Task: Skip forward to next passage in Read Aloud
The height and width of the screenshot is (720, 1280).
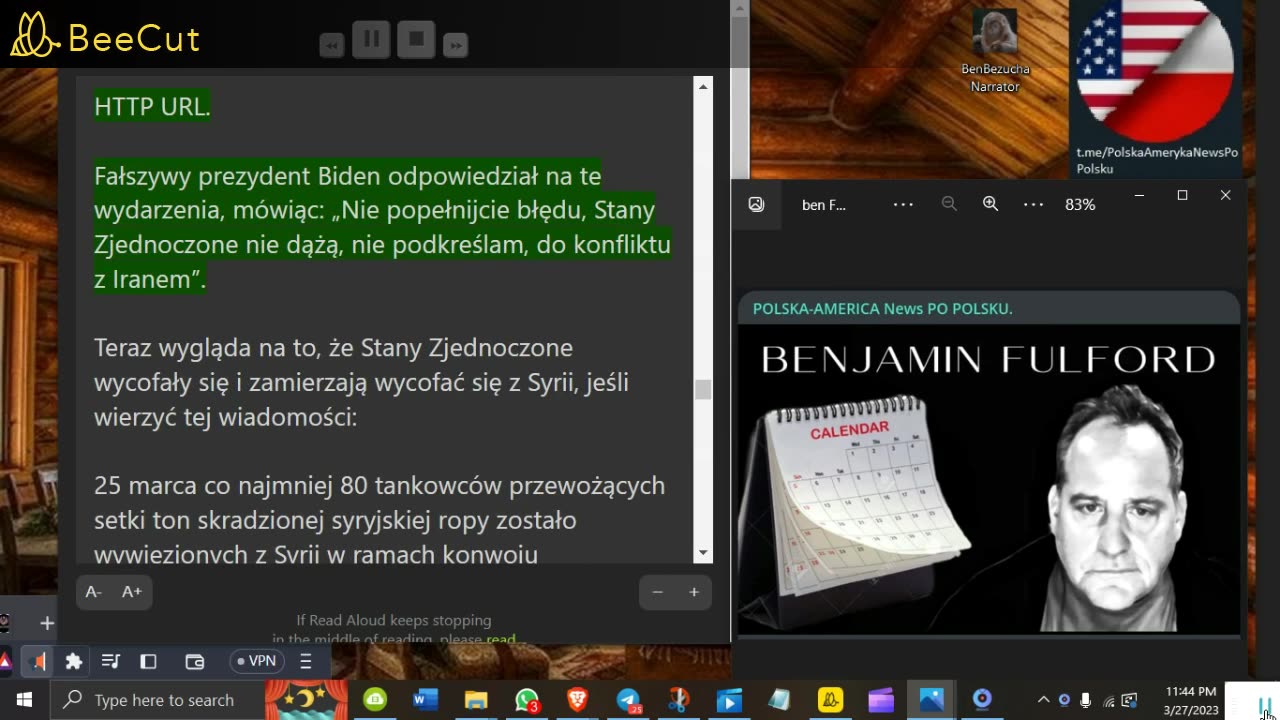Action: [455, 45]
